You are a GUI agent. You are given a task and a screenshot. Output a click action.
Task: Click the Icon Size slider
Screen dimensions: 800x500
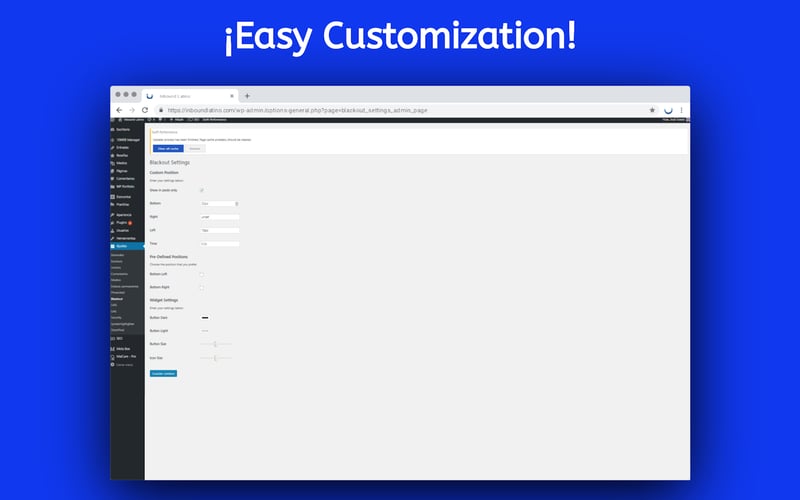[x=215, y=358]
